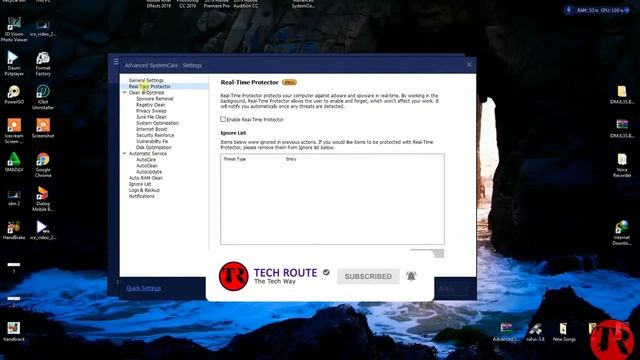The height and width of the screenshot is (360, 640).
Task: Open the rufus-3.8 desktop icon
Action: click(535, 332)
